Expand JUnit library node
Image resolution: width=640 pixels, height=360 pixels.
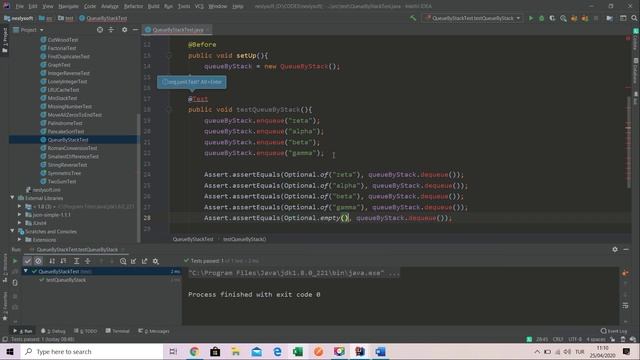pos(19,223)
